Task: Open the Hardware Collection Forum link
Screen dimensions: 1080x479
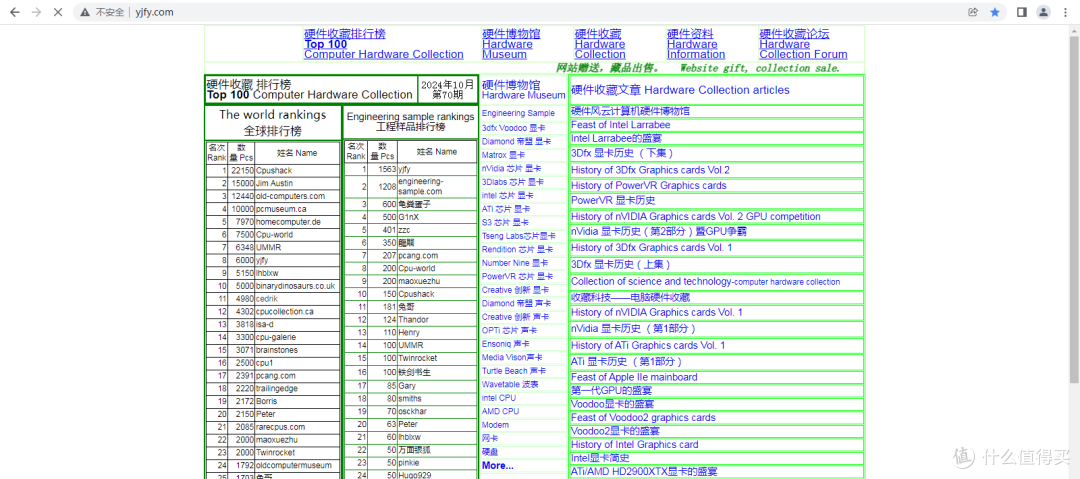Action: click(x=803, y=44)
